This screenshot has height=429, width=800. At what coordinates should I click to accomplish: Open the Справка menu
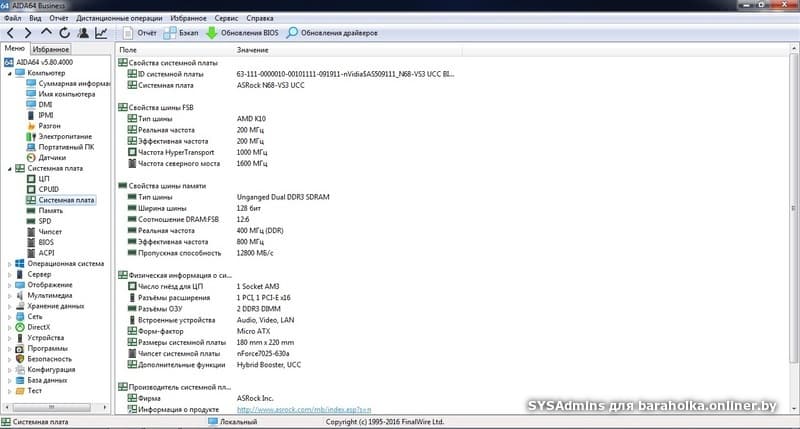260,18
